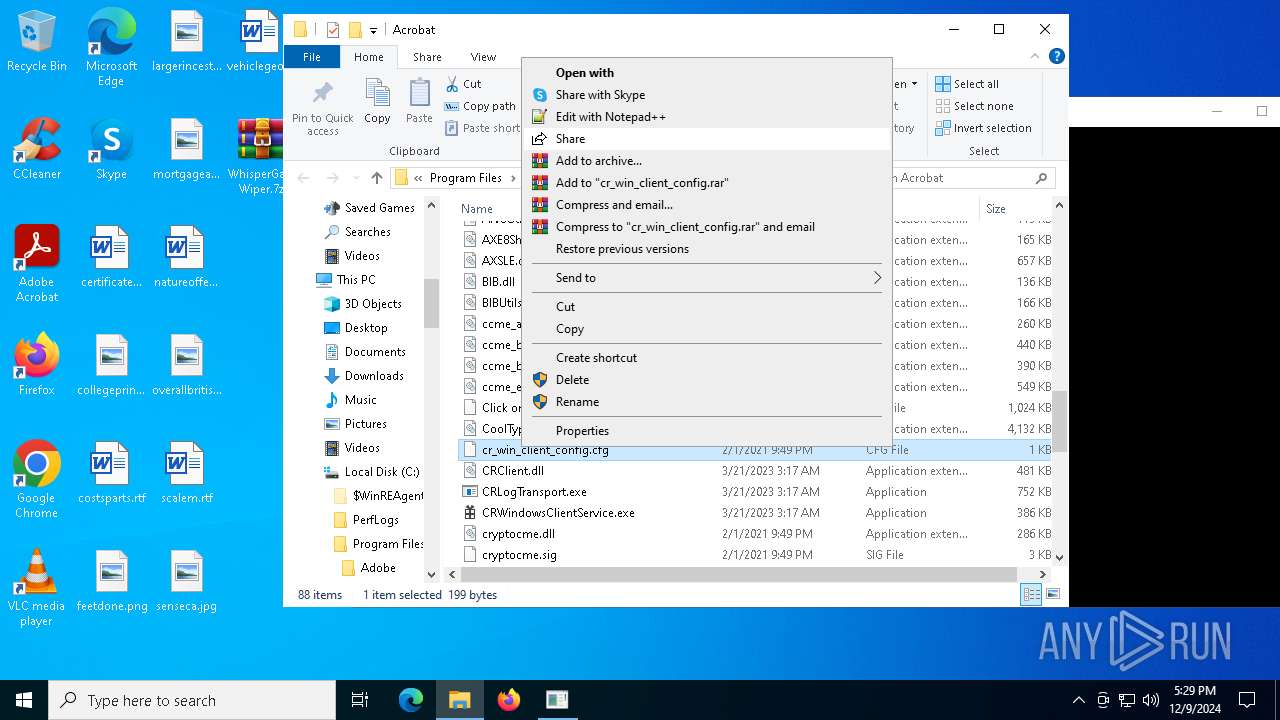Open the Recycle Bin desktop icon
The image size is (1280, 720).
(x=37, y=42)
